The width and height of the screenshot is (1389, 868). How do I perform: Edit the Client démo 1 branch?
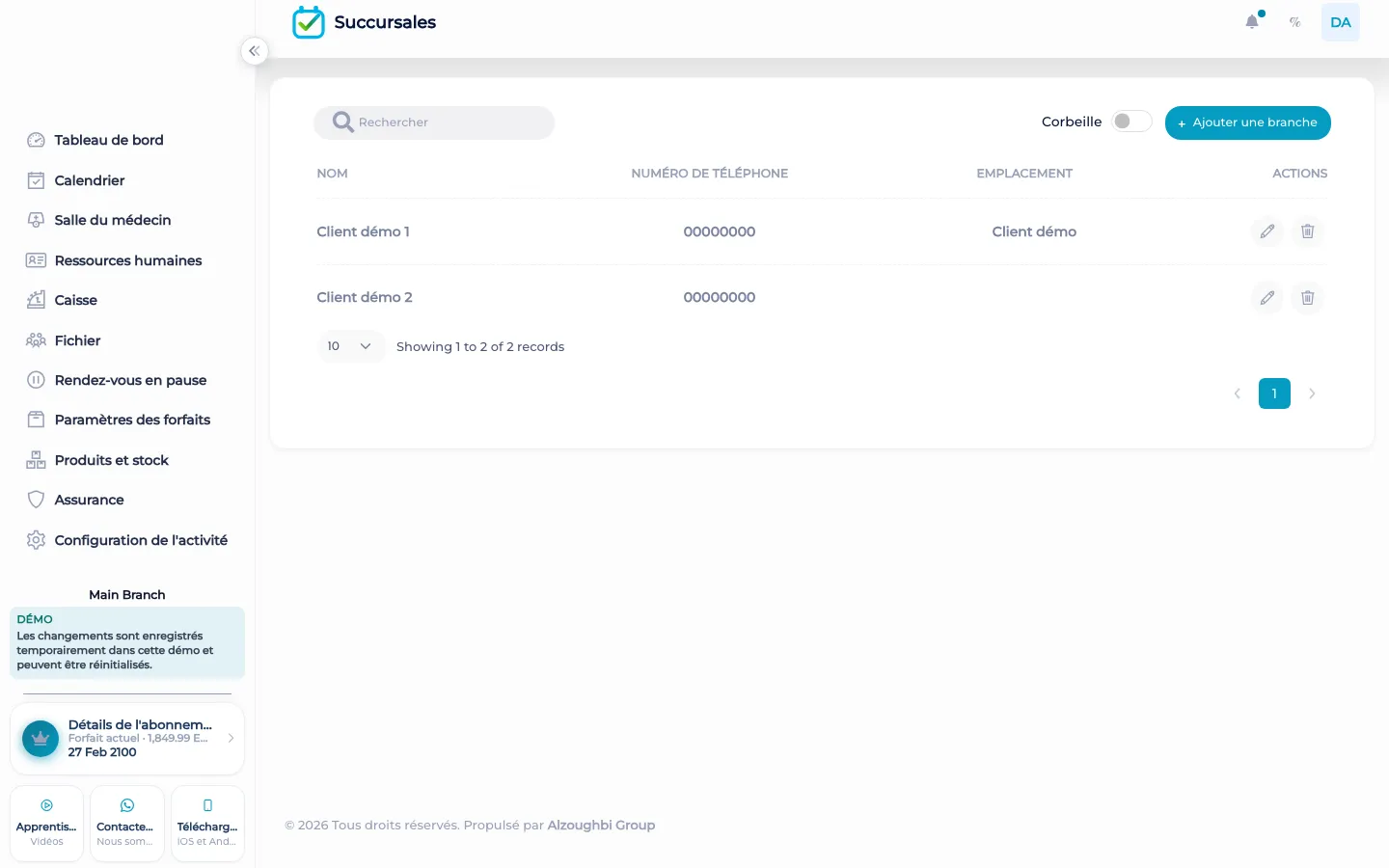coord(1267,231)
